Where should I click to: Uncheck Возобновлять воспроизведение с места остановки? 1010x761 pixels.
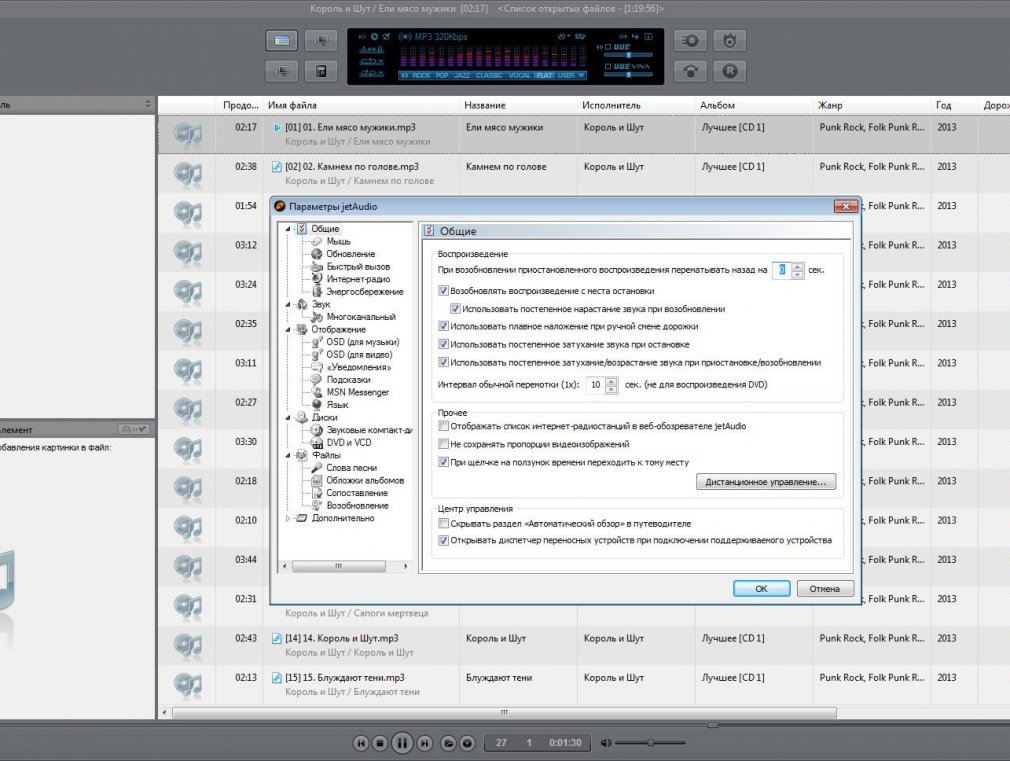(x=443, y=291)
